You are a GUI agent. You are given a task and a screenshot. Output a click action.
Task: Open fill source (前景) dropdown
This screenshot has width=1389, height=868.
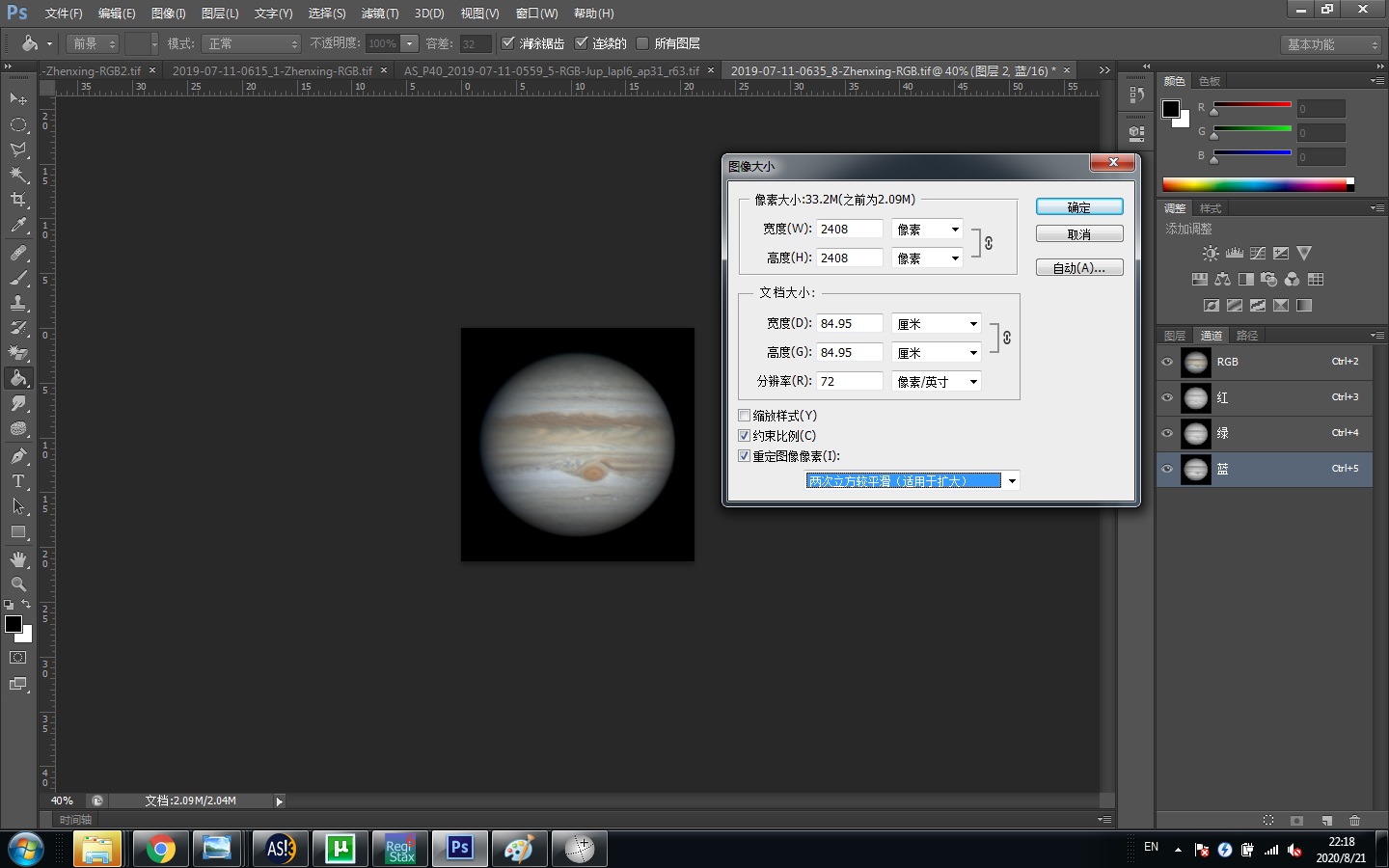point(93,43)
